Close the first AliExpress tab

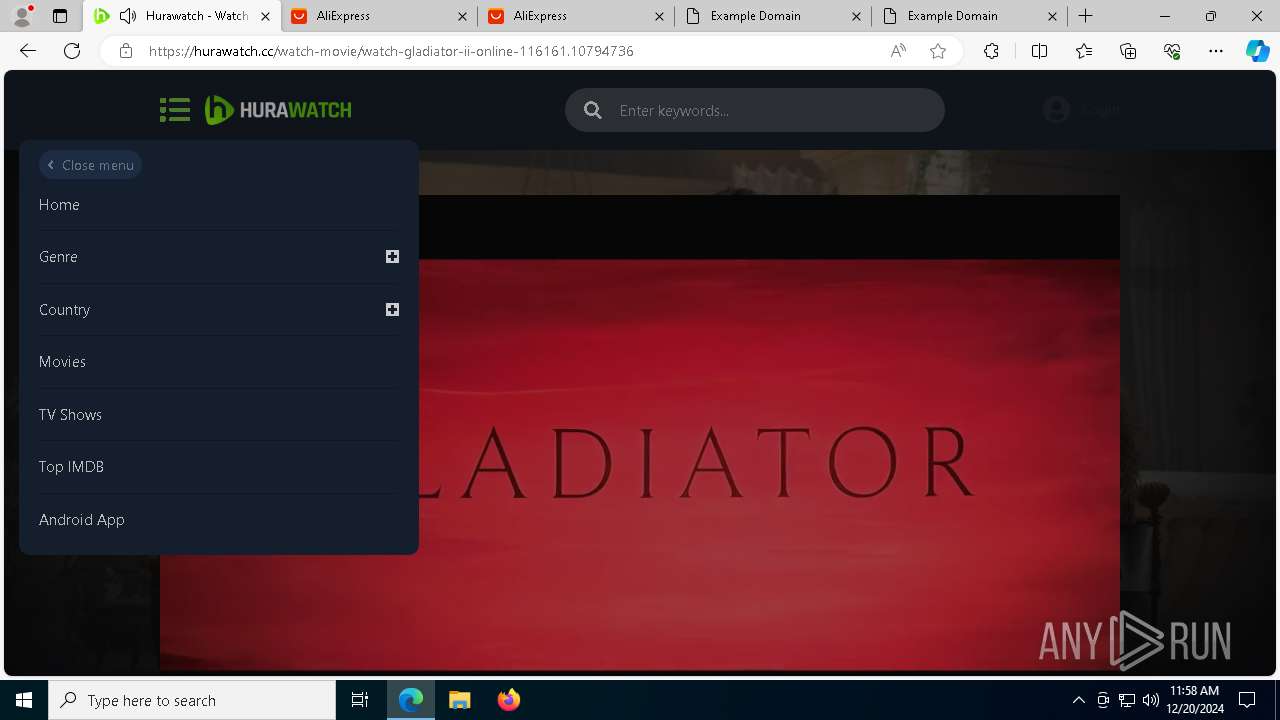tap(462, 16)
